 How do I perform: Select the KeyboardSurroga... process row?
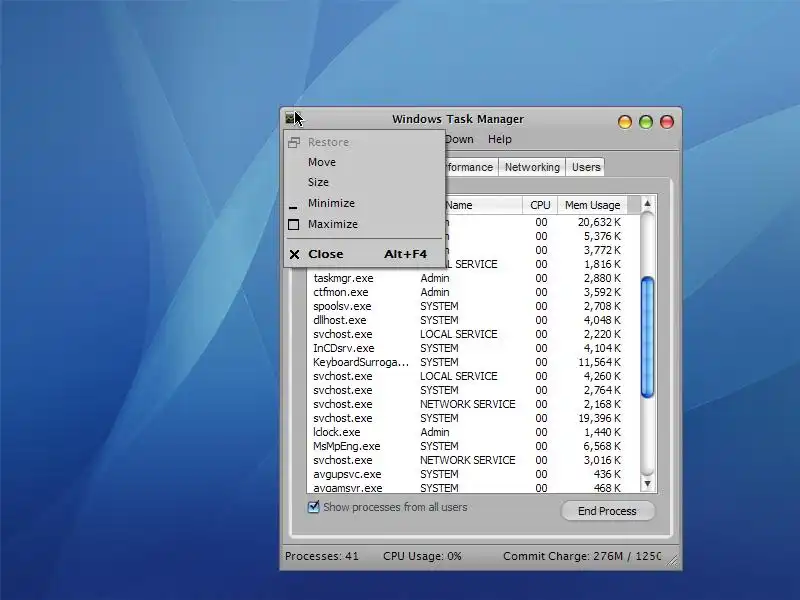click(x=472, y=362)
